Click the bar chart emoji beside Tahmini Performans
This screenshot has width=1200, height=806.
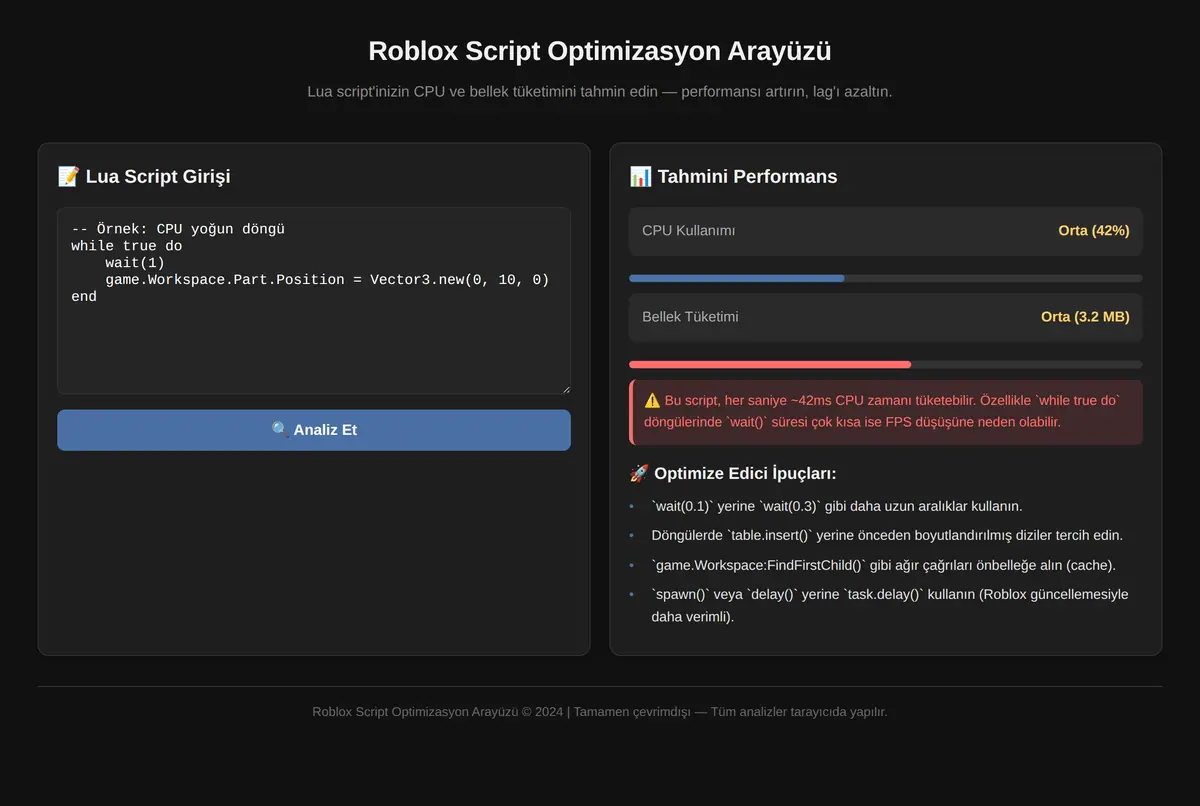pyautogui.click(x=640, y=177)
